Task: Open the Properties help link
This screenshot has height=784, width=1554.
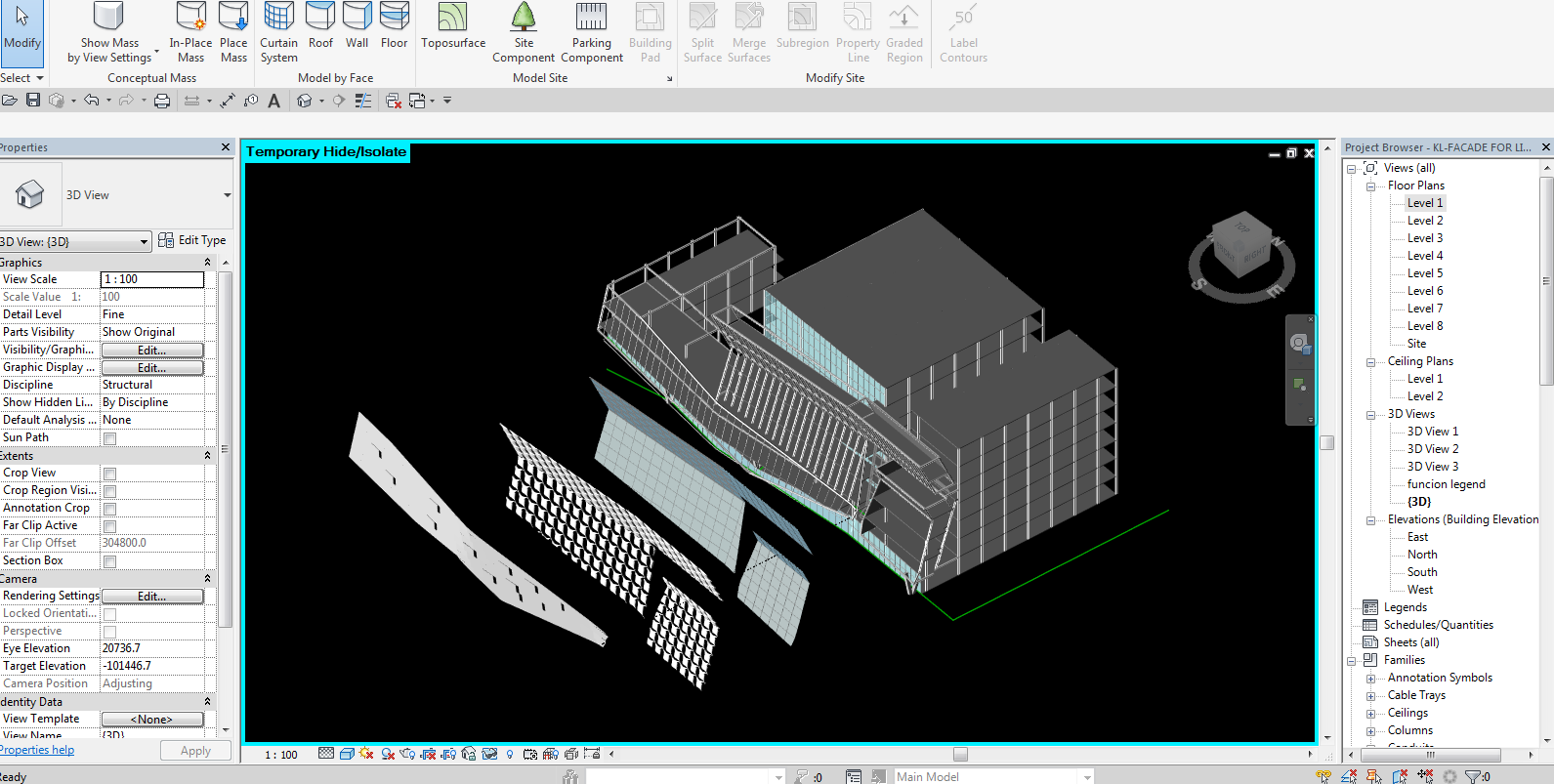Action: pyautogui.click(x=37, y=750)
